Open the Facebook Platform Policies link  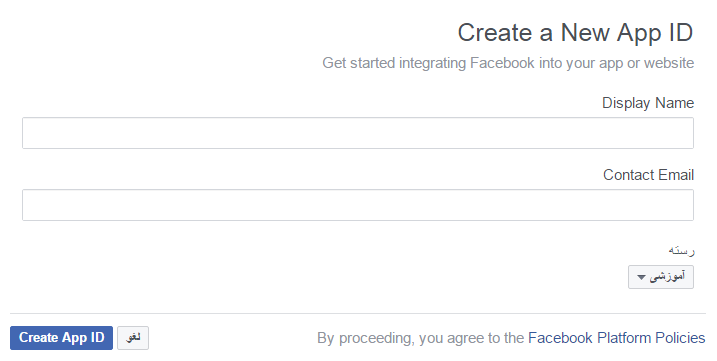click(616, 338)
